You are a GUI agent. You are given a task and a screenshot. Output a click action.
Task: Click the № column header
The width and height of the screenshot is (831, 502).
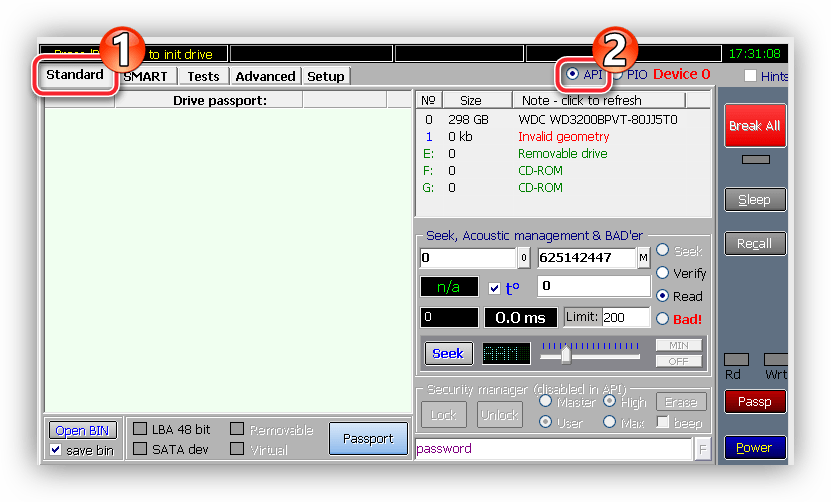(429, 100)
